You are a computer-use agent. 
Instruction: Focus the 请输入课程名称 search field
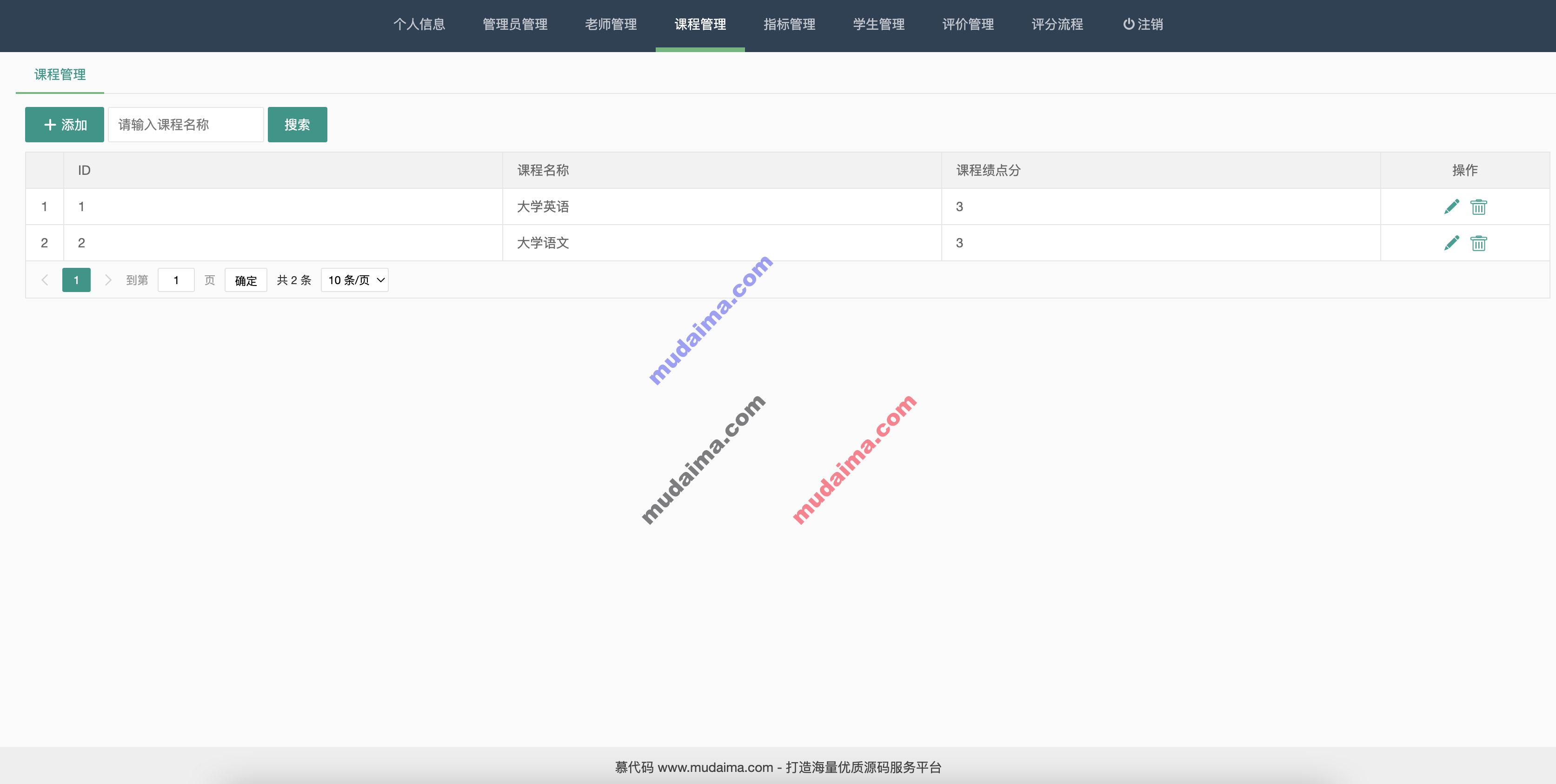(x=186, y=125)
